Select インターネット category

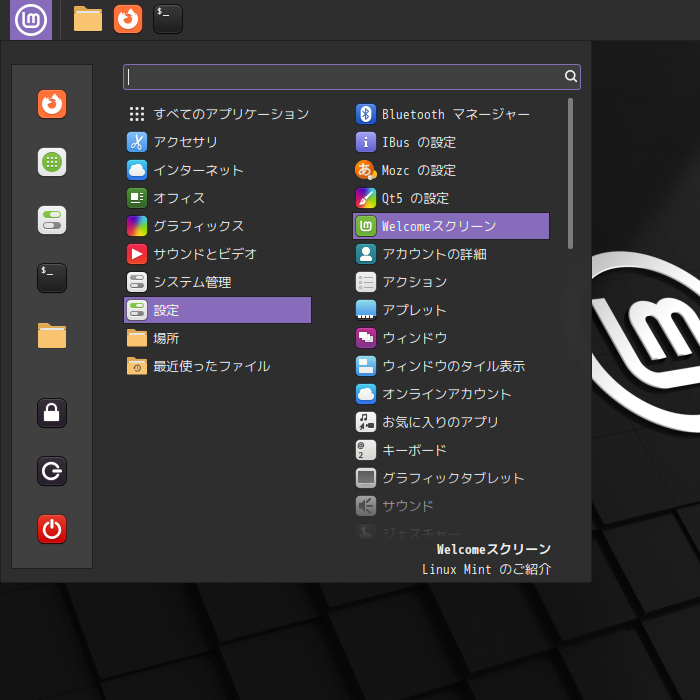coord(217,170)
